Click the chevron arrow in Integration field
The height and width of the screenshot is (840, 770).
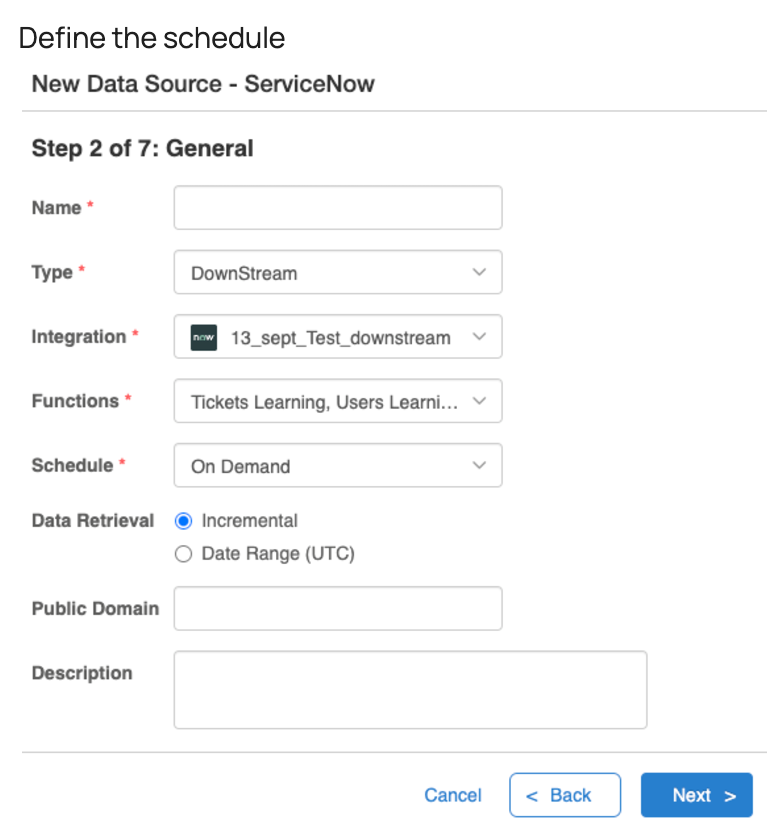pos(479,336)
